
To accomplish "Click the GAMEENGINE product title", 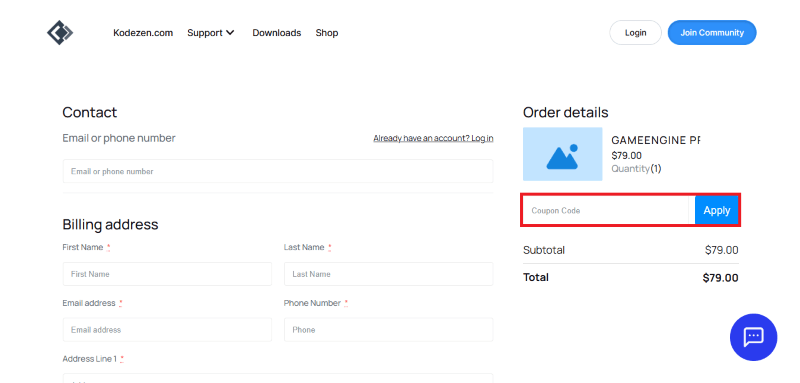I will (656, 140).
